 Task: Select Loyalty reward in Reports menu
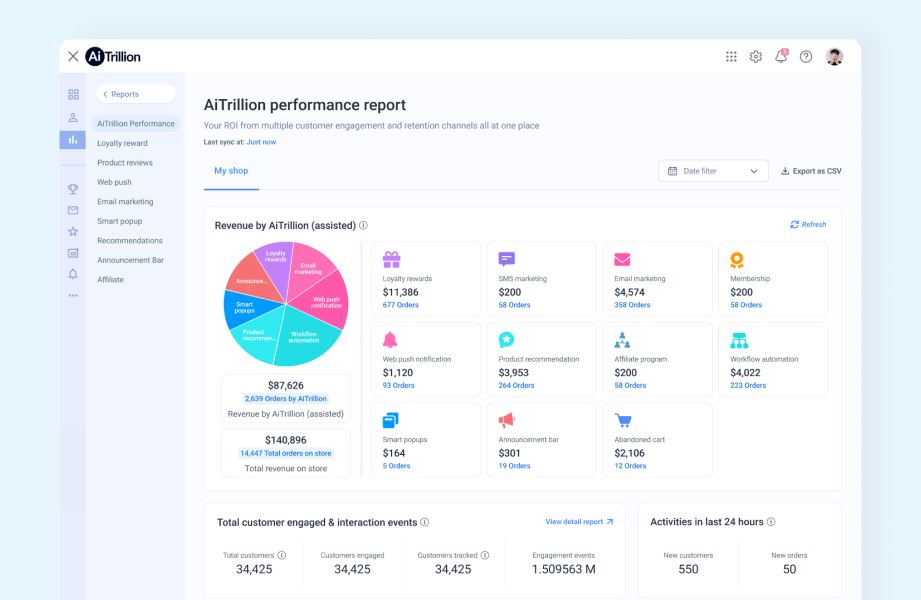click(122, 143)
